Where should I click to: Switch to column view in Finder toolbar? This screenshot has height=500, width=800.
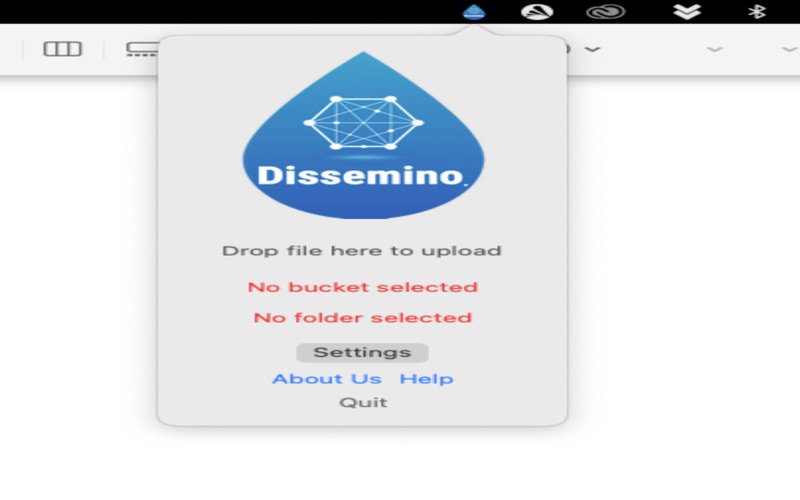click(x=62, y=49)
